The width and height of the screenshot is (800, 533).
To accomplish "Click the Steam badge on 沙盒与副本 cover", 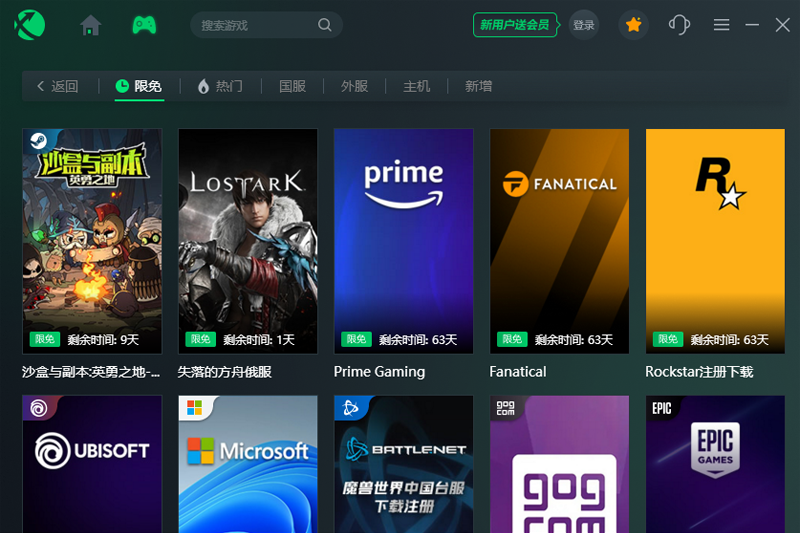I will pos(39,141).
